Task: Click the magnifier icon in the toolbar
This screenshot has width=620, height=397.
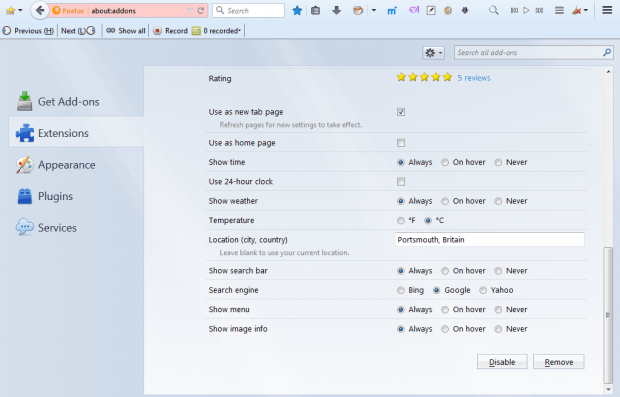Action: coord(493,10)
